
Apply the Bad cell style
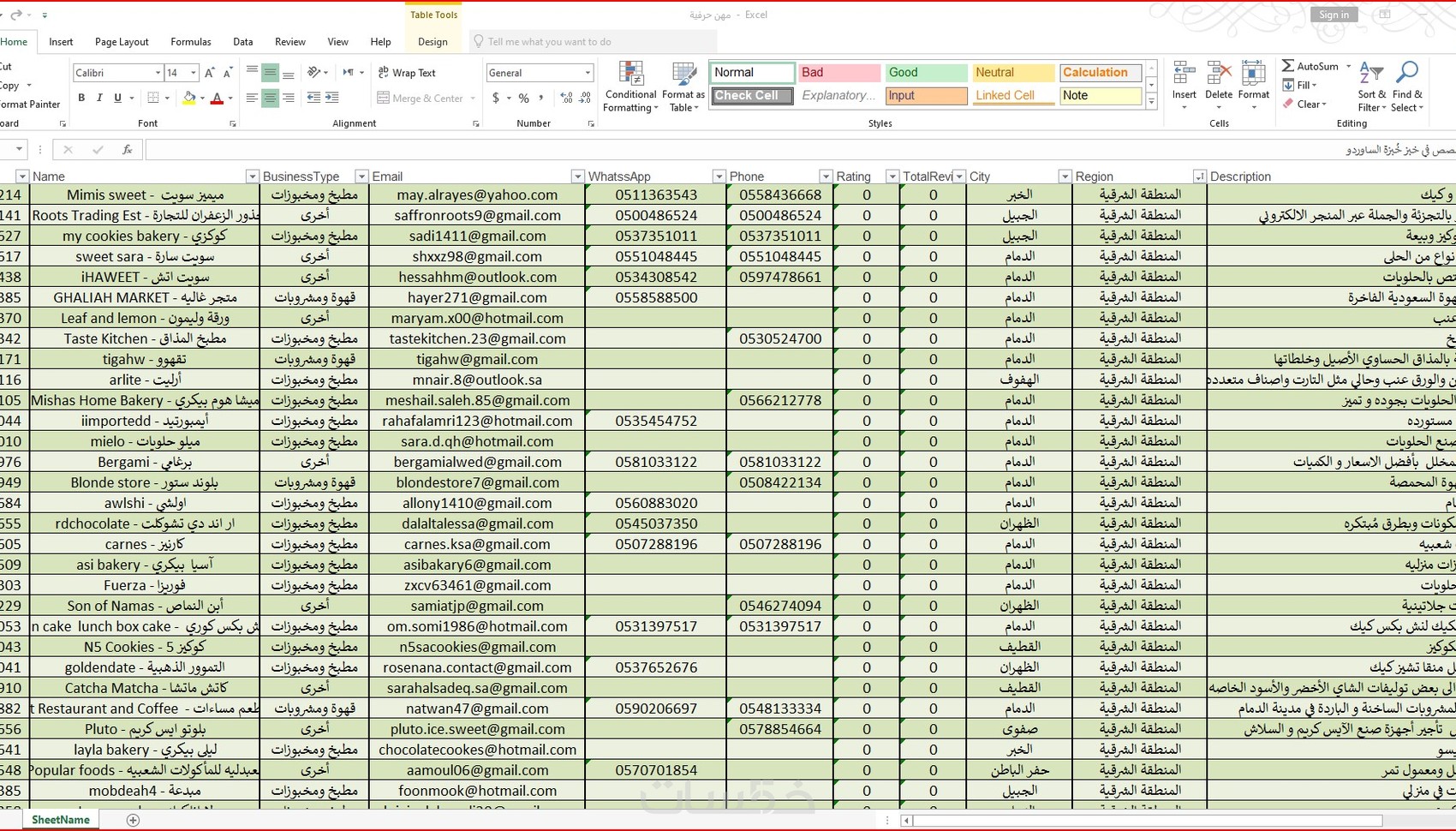839,73
